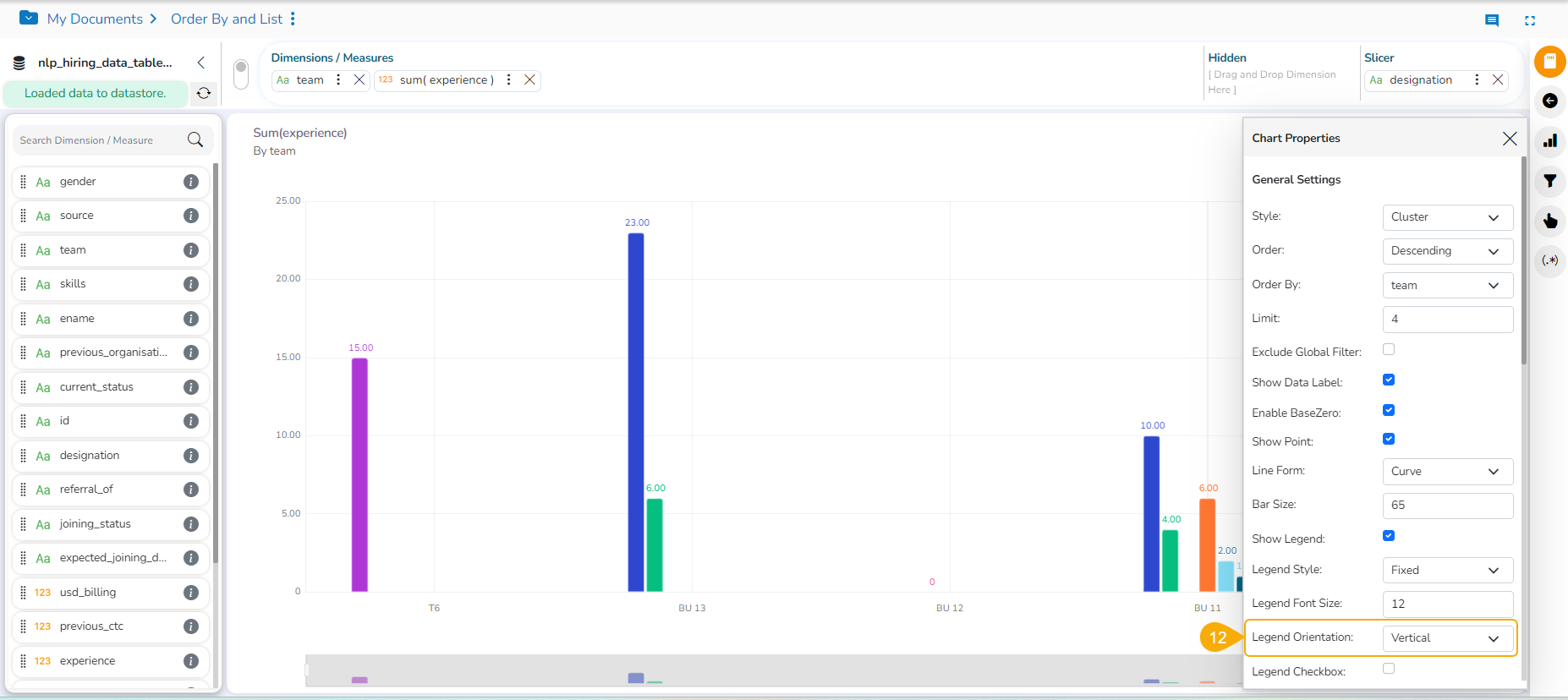
Task: Click the Order By and List breadcrumb
Action: 227,19
